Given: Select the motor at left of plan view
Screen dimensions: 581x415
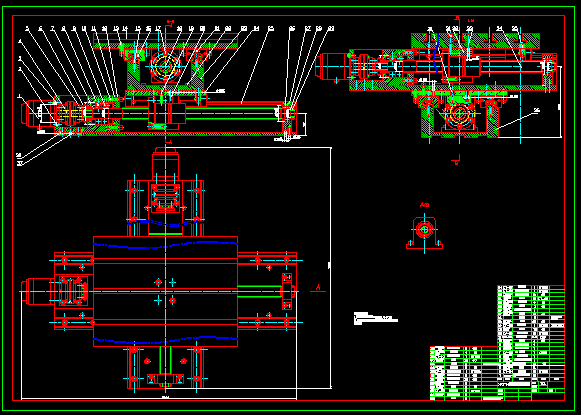Looking at the screenshot, I should coord(37,292).
